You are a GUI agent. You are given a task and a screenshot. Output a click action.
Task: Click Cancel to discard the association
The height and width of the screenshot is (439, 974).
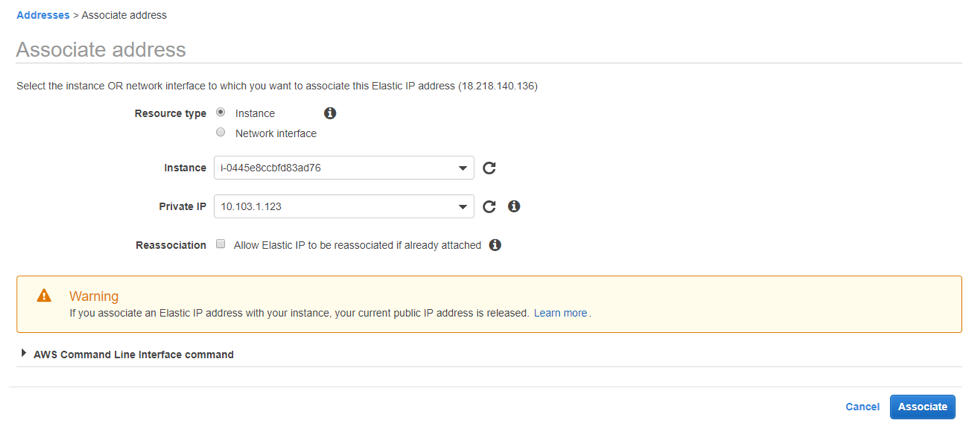coord(862,407)
